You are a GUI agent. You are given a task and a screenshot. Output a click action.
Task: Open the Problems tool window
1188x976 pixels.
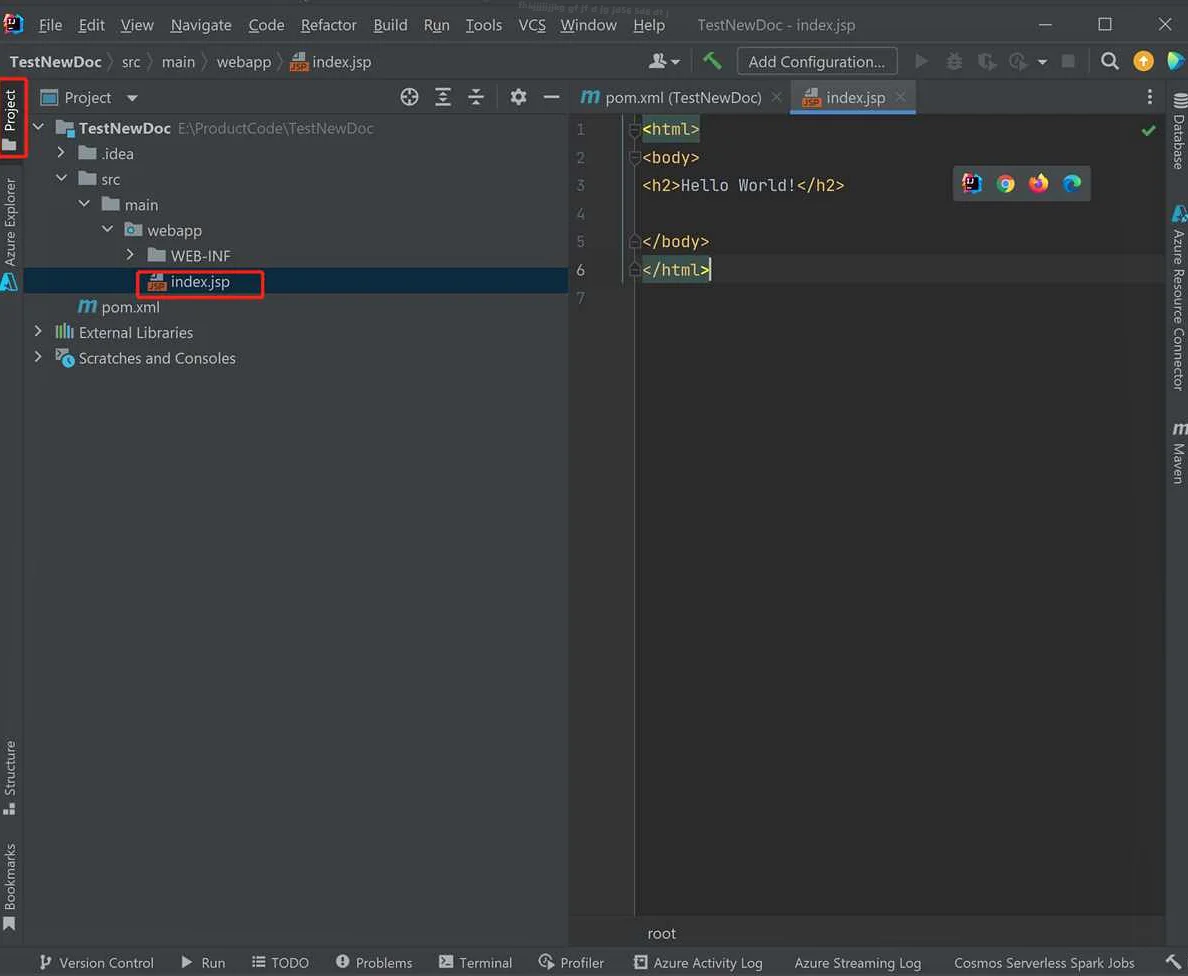pos(374,962)
